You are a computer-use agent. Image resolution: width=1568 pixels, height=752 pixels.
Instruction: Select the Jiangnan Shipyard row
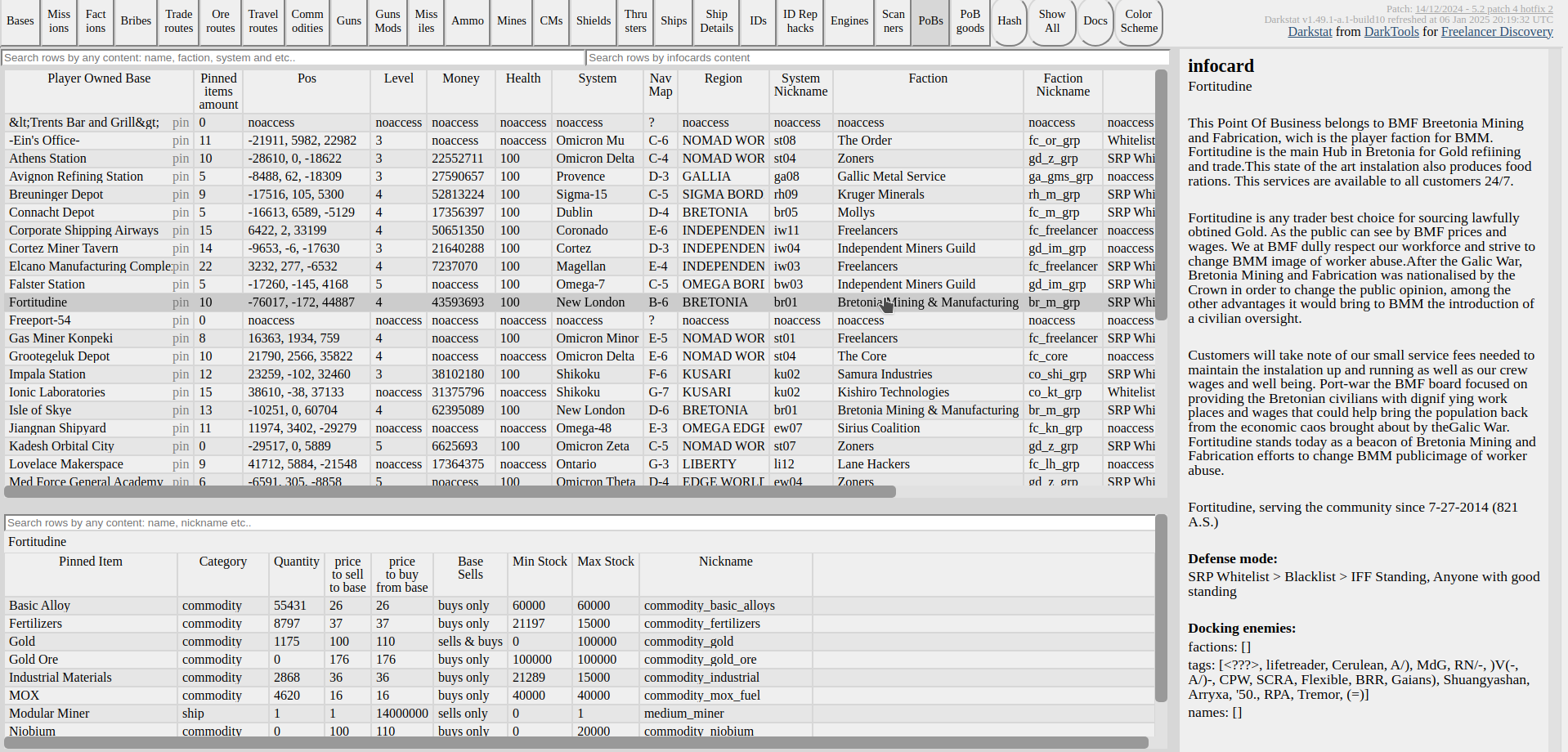click(x=580, y=428)
